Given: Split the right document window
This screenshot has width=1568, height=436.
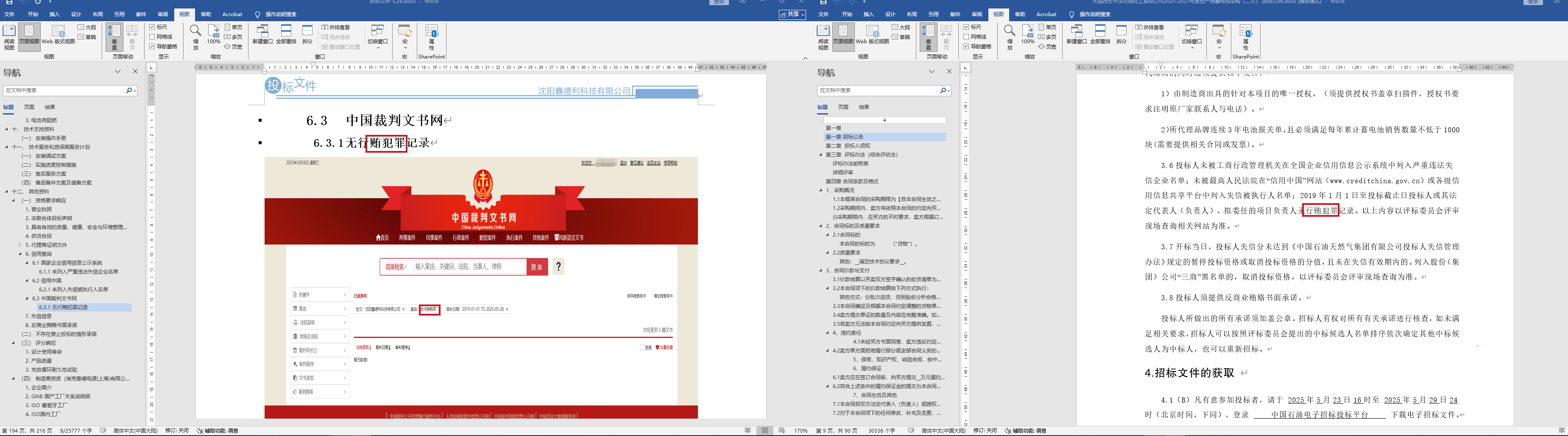Looking at the screenshot, I should tap(1121, 35).
